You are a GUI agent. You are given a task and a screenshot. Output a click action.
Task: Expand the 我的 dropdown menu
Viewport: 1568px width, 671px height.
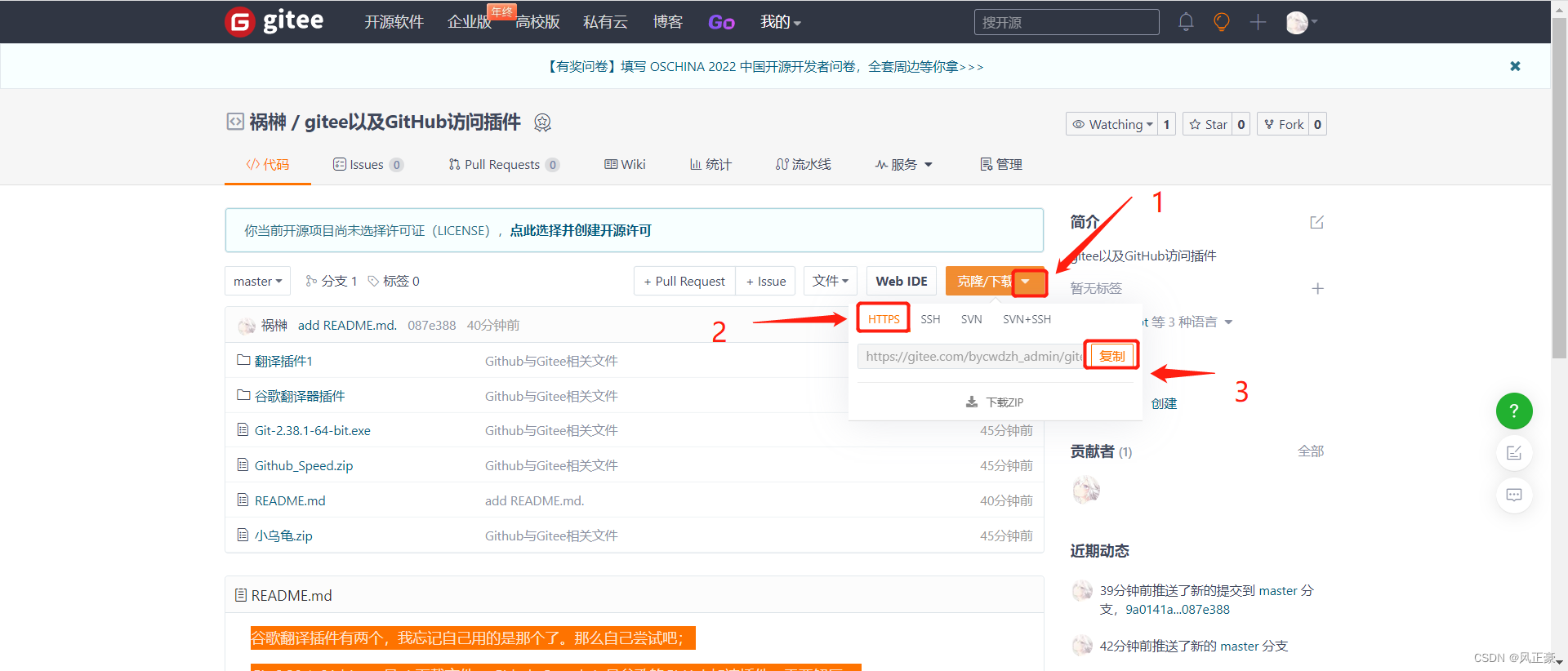780,22
